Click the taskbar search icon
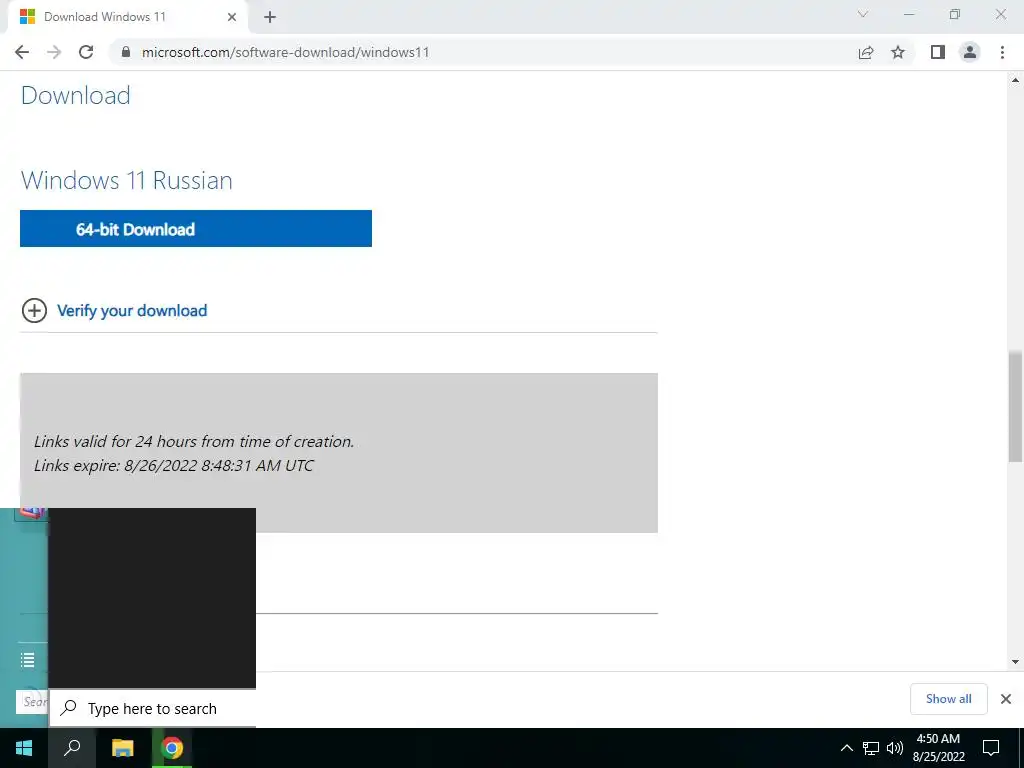The height and width of the screenshot is (768, 1024). click(72, 748)
